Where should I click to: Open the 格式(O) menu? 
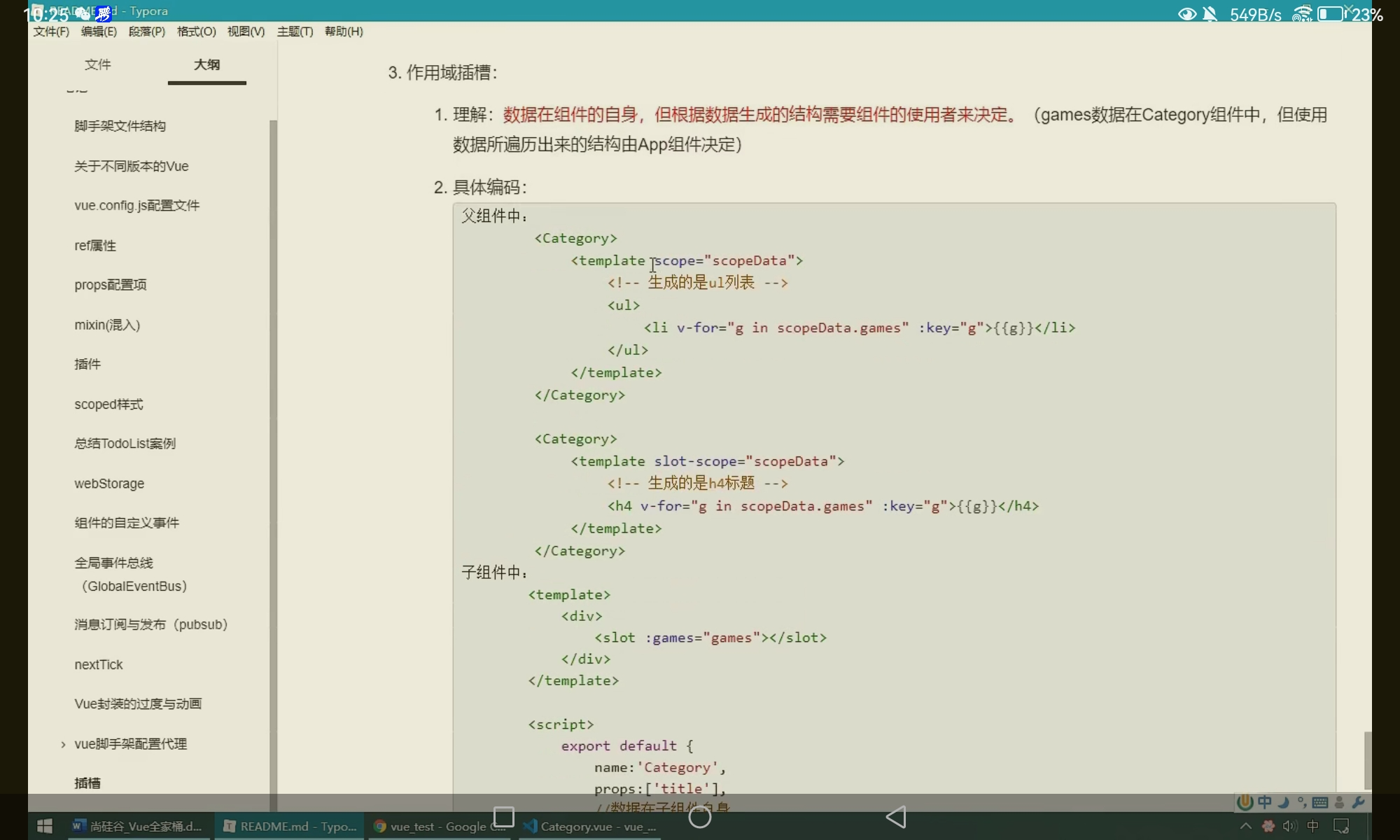196,31
